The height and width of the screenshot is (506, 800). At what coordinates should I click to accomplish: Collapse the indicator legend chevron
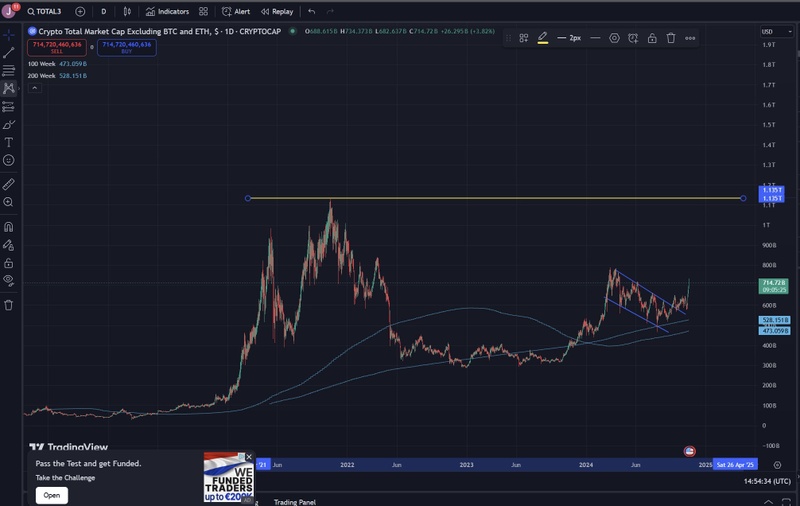34,88
